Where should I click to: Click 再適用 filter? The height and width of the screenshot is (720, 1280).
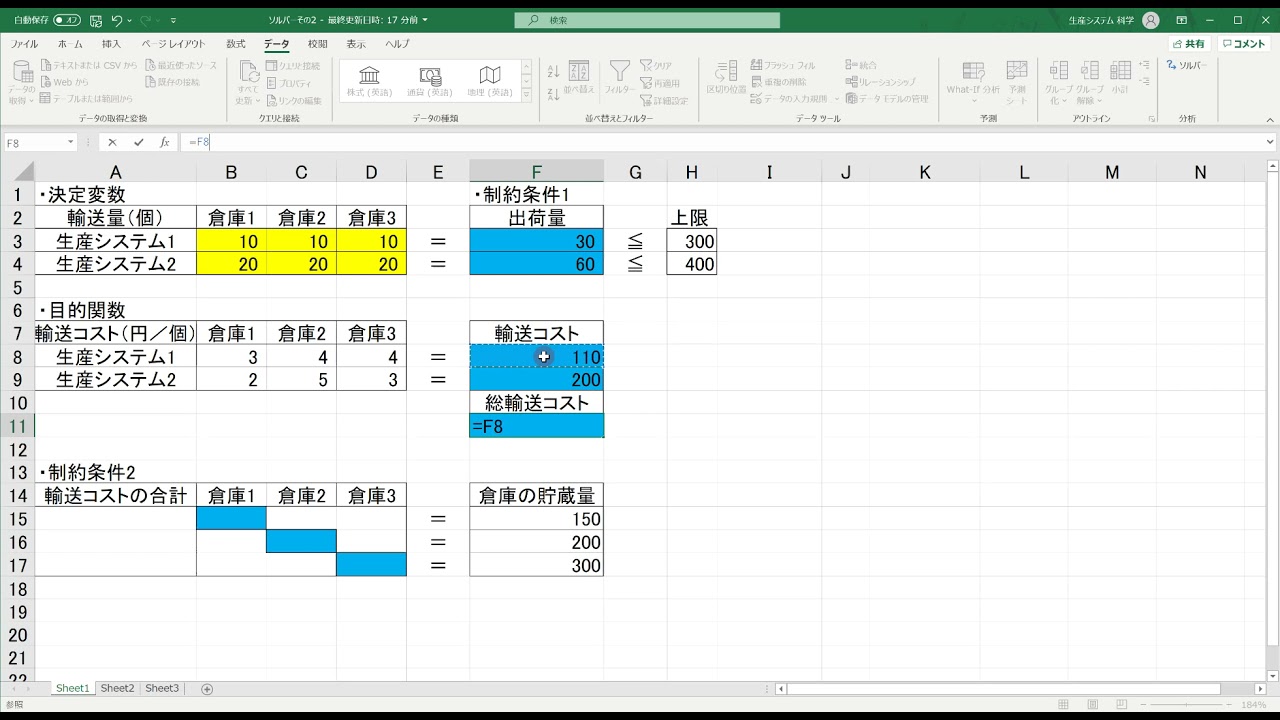coord(660,83)
